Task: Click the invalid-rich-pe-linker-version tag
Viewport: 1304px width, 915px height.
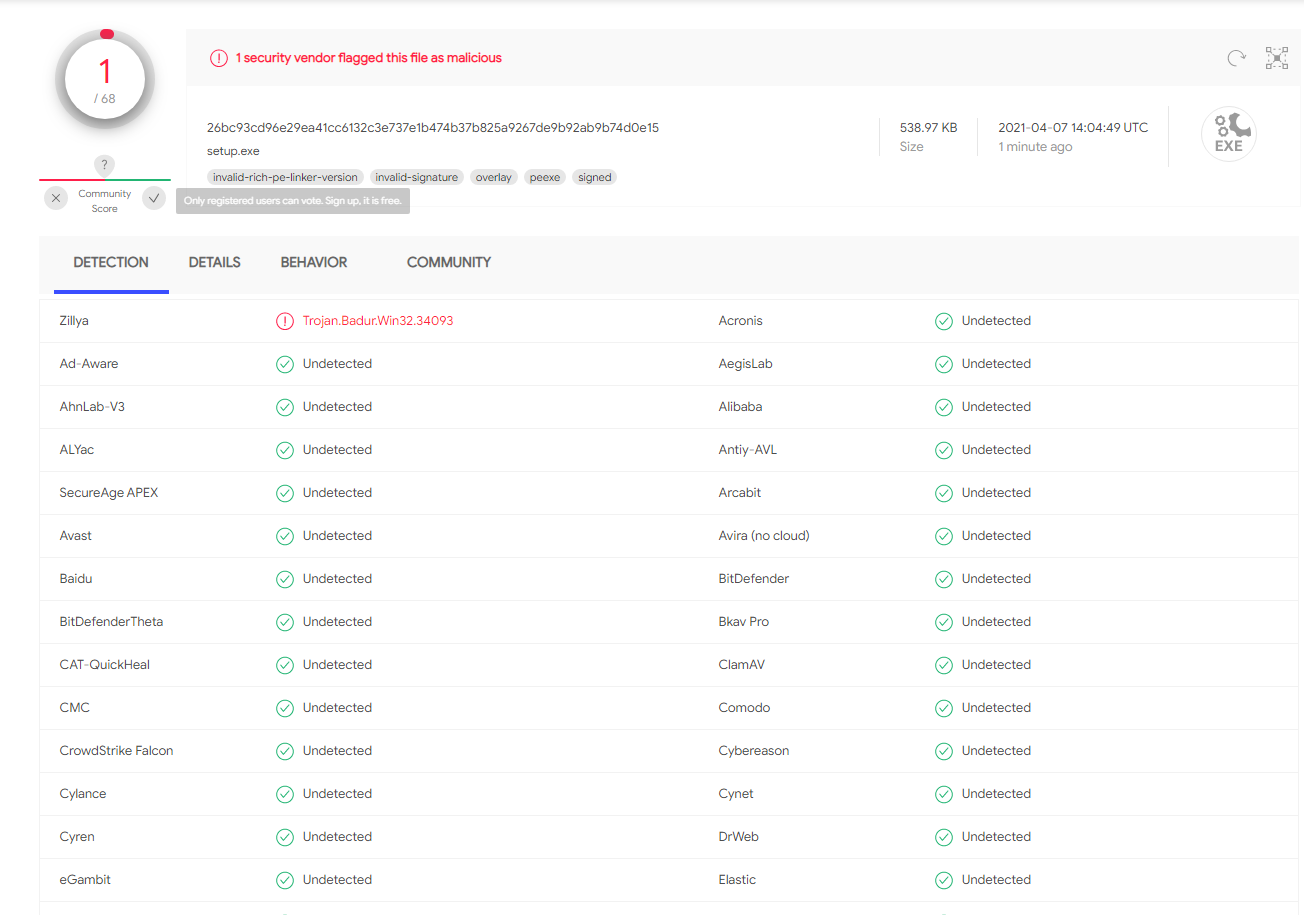Action: pos(285,177)
